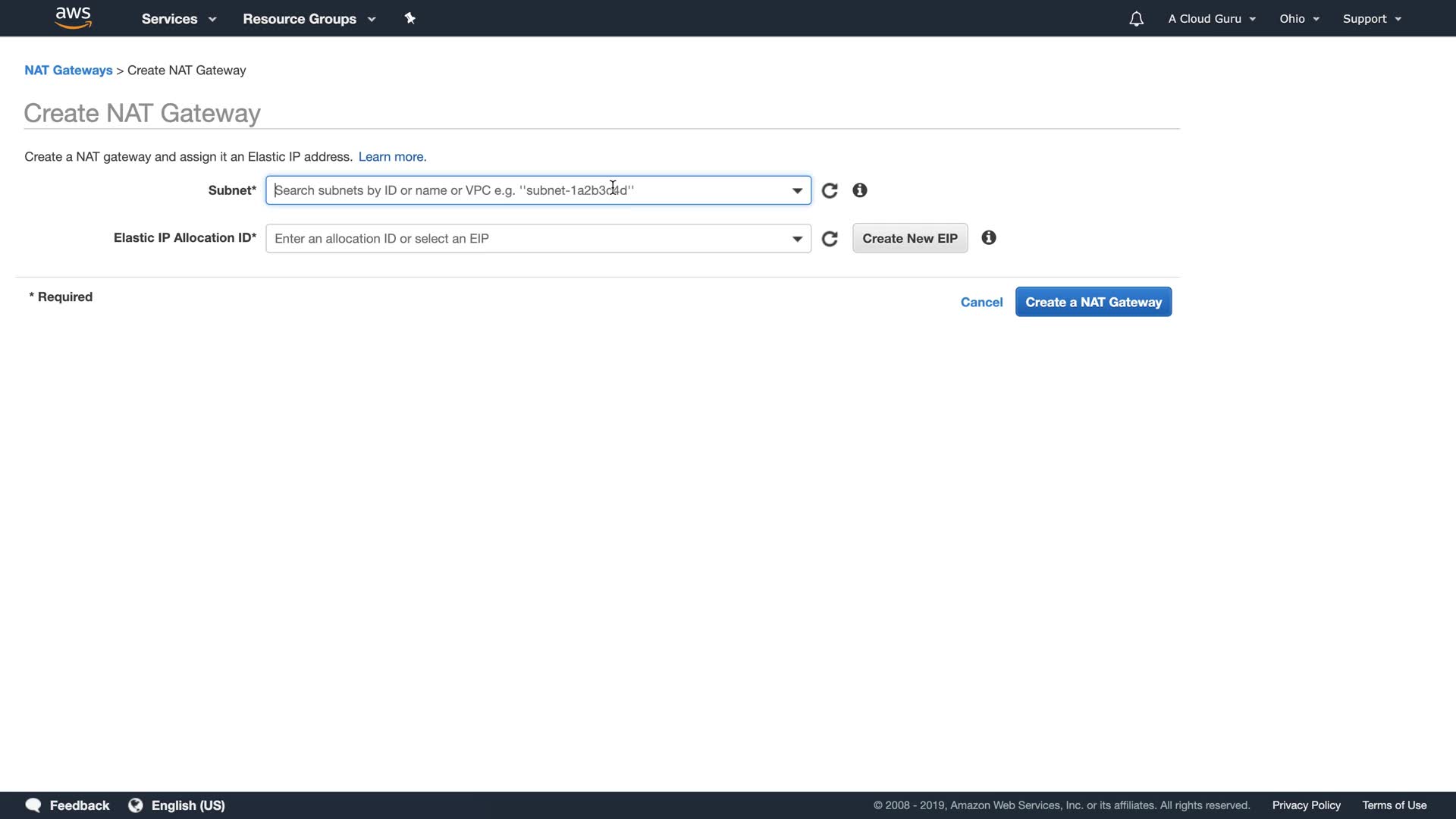
Task: Expand the Subnet dropdown arrow
Action: click(x=797, y=190)
